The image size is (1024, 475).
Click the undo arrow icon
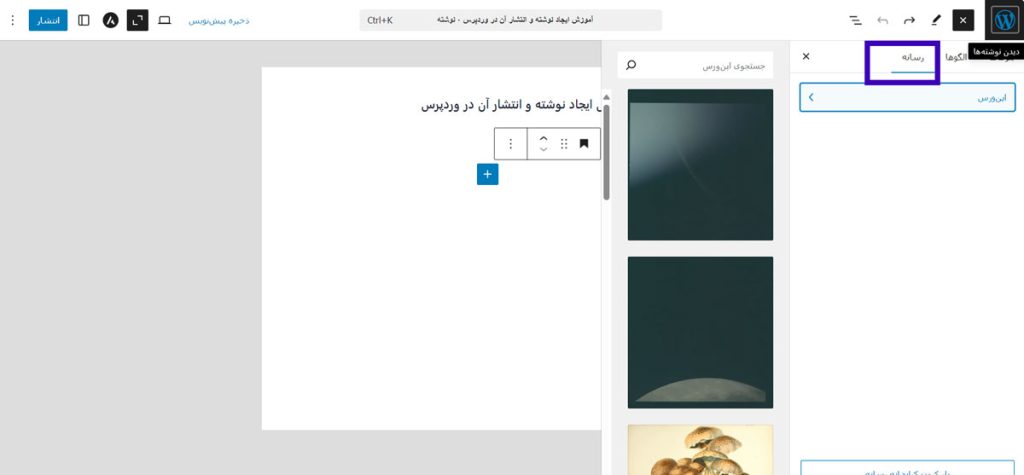coord(882,20)
